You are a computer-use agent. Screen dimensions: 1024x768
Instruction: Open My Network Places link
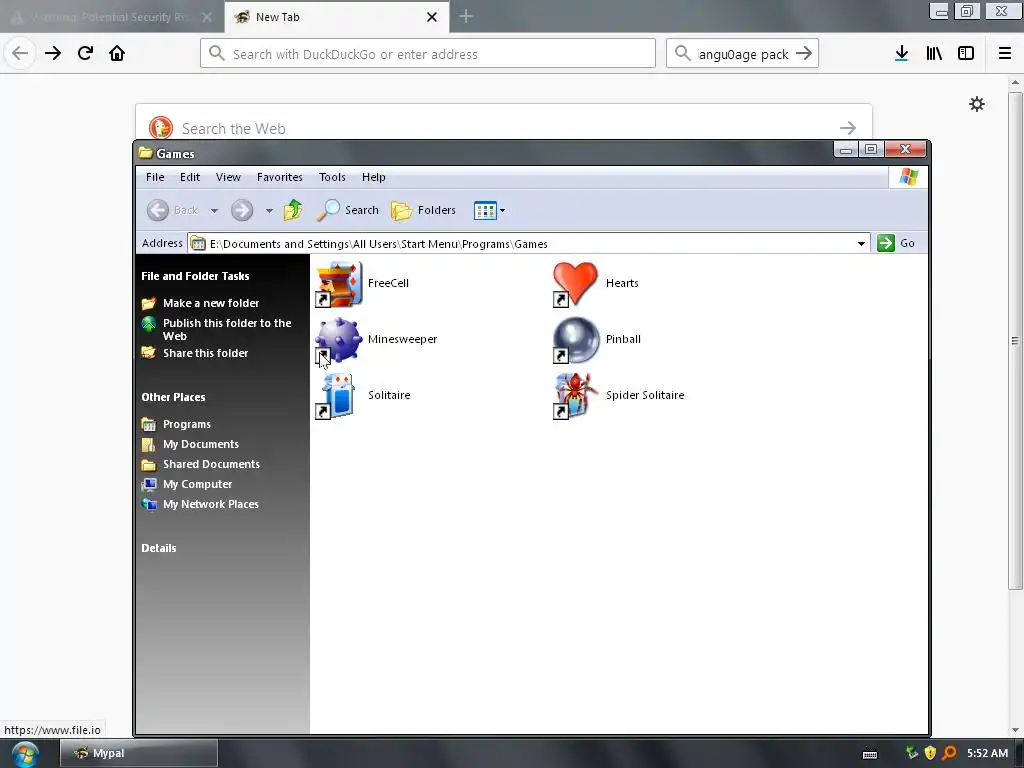[210, 504]
